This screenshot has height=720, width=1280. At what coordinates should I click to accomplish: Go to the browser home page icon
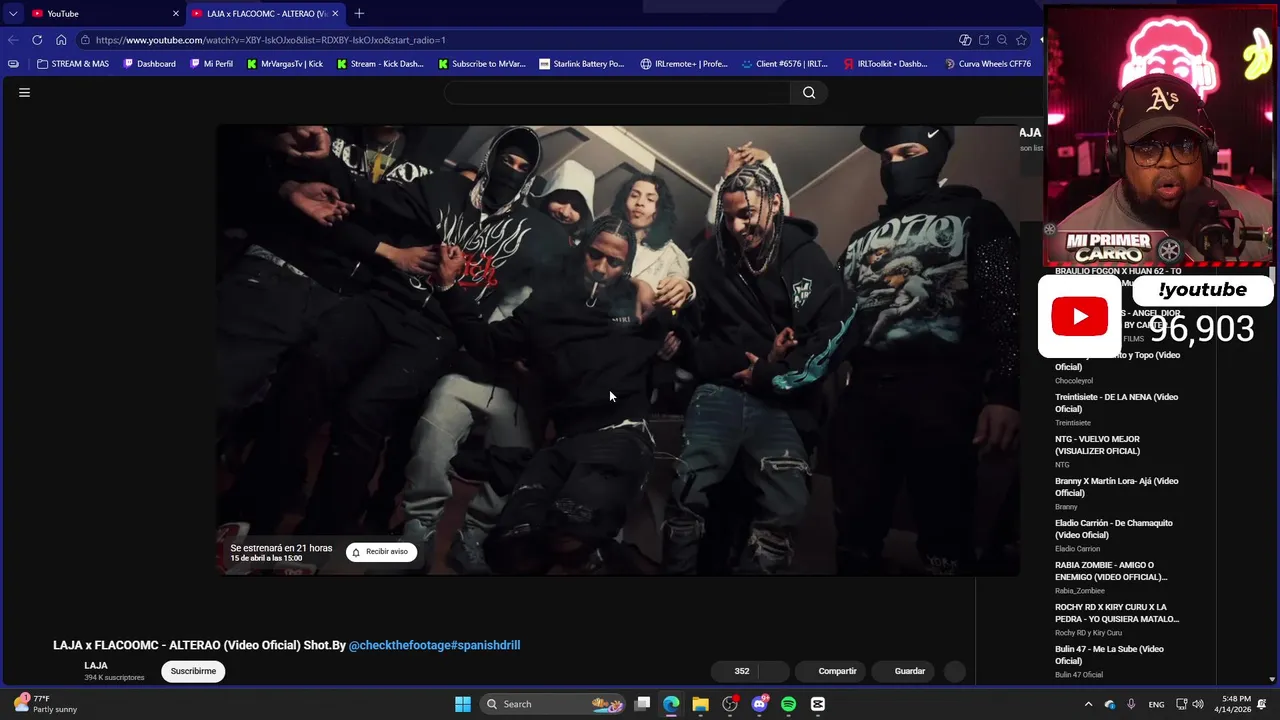[61, 40]
